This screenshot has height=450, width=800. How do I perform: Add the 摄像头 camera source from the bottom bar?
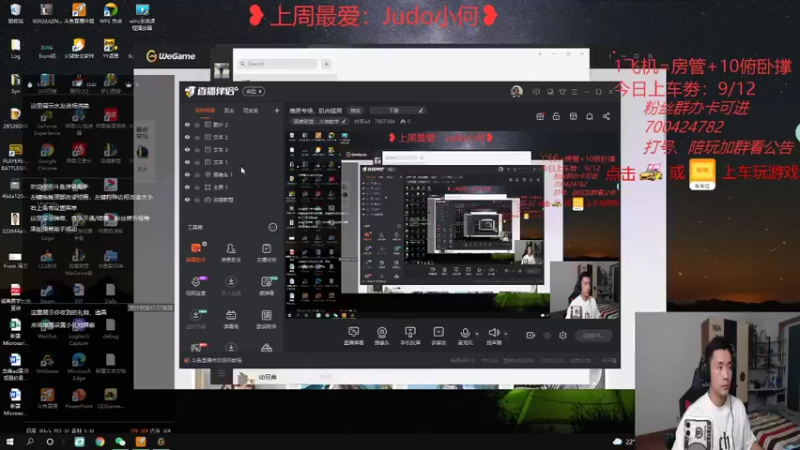(x=382, y=336)
